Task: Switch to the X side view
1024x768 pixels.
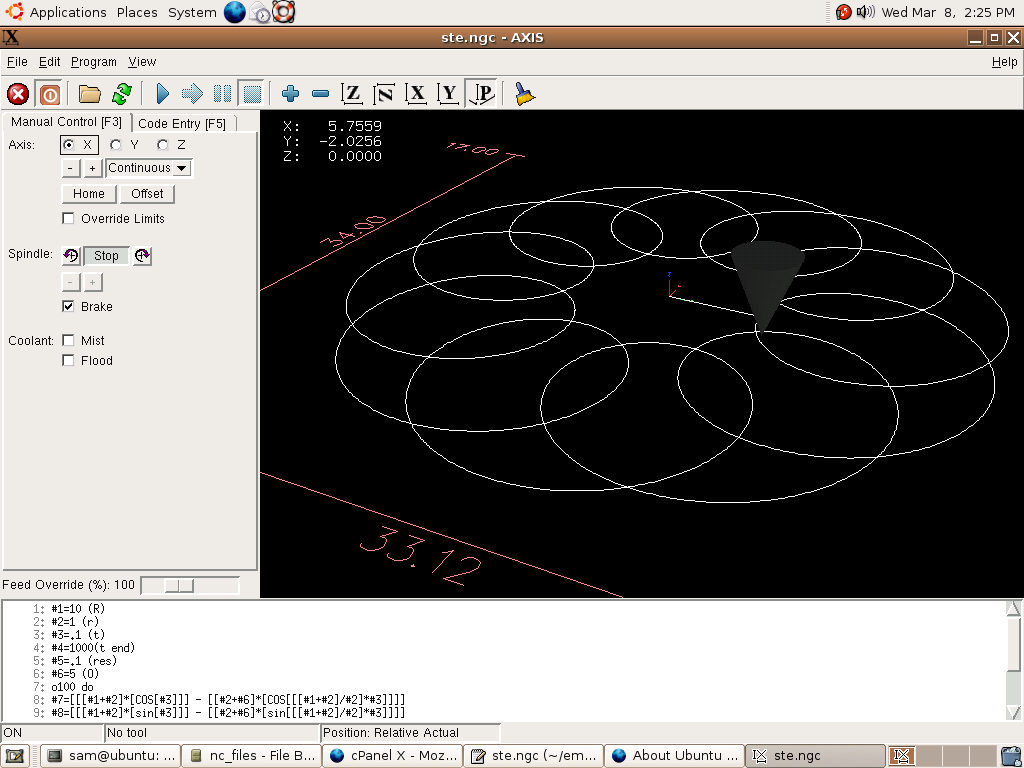Action: 417,94
